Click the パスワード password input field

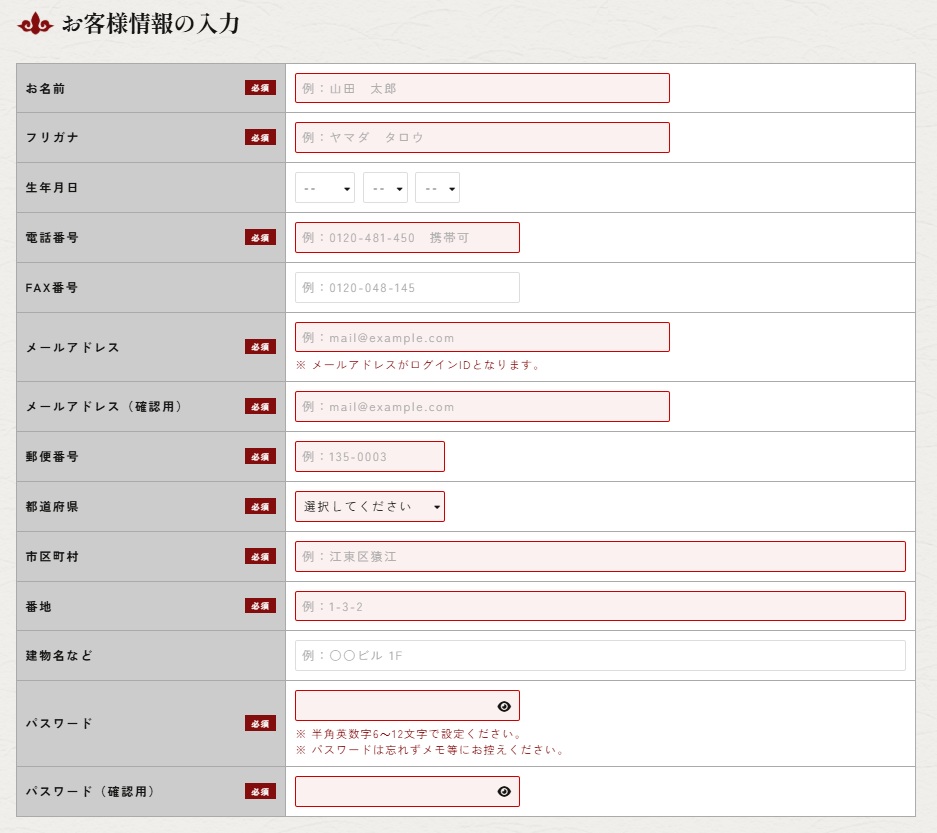pyautogui.click(x=395, y=706)
